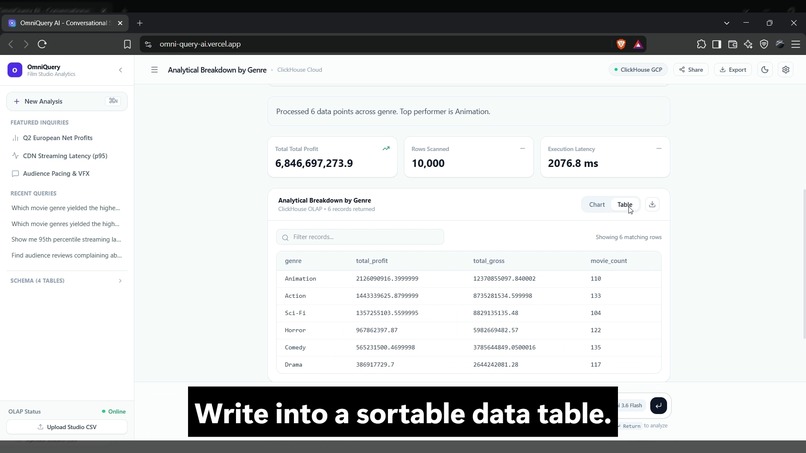Open recent query 'Which movie genres yielded the high...'
The image size is (806, 453).
(x=67, y=224)
